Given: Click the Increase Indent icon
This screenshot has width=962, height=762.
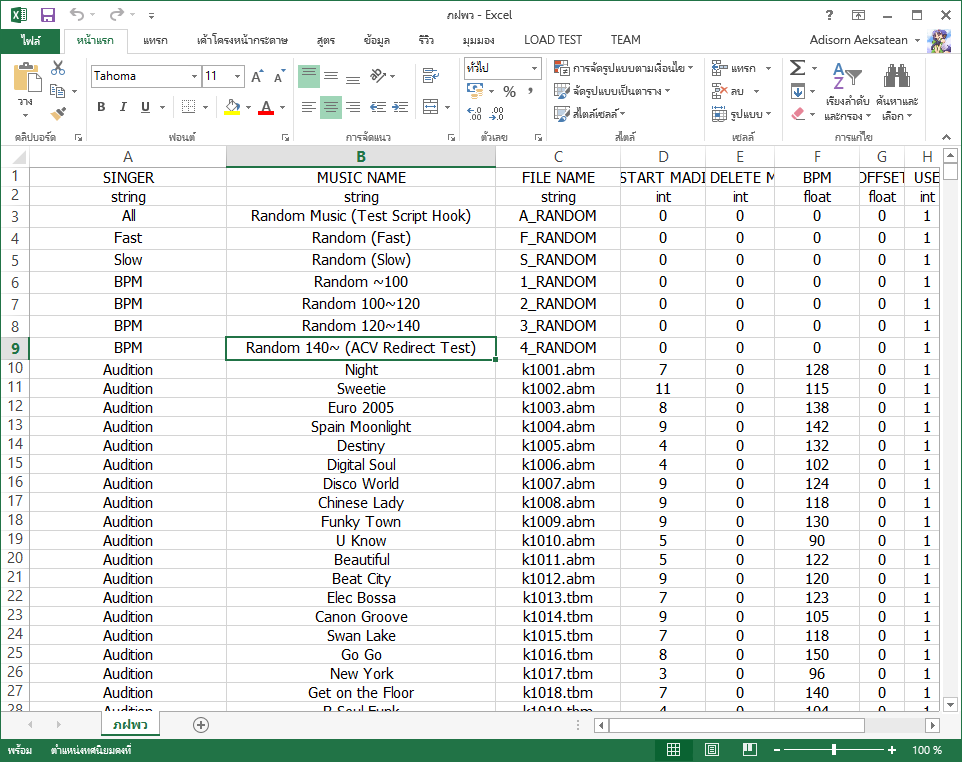Looking at the screenshot, I should point(400,107).
